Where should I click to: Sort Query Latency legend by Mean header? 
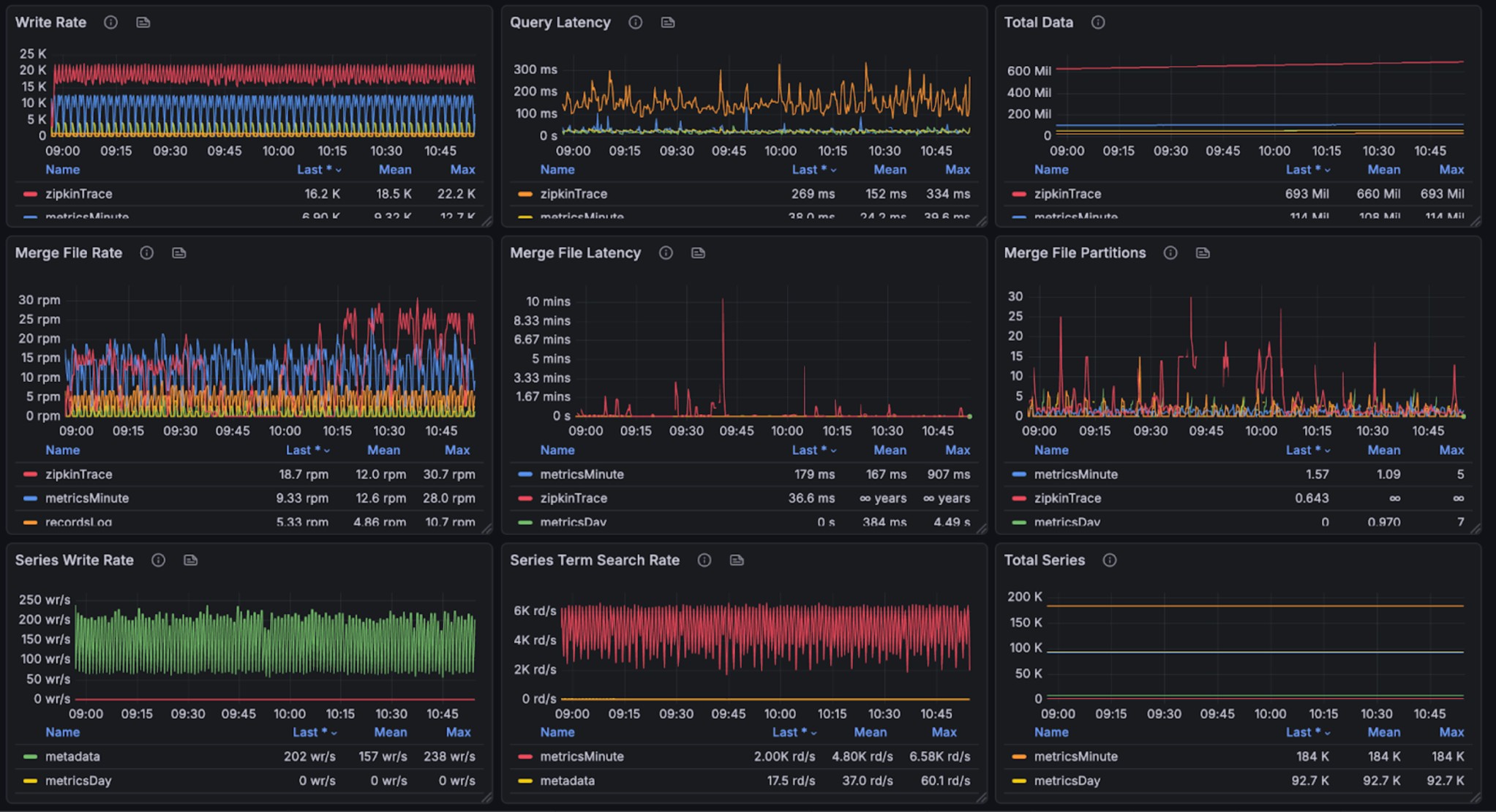coord(890,170)
